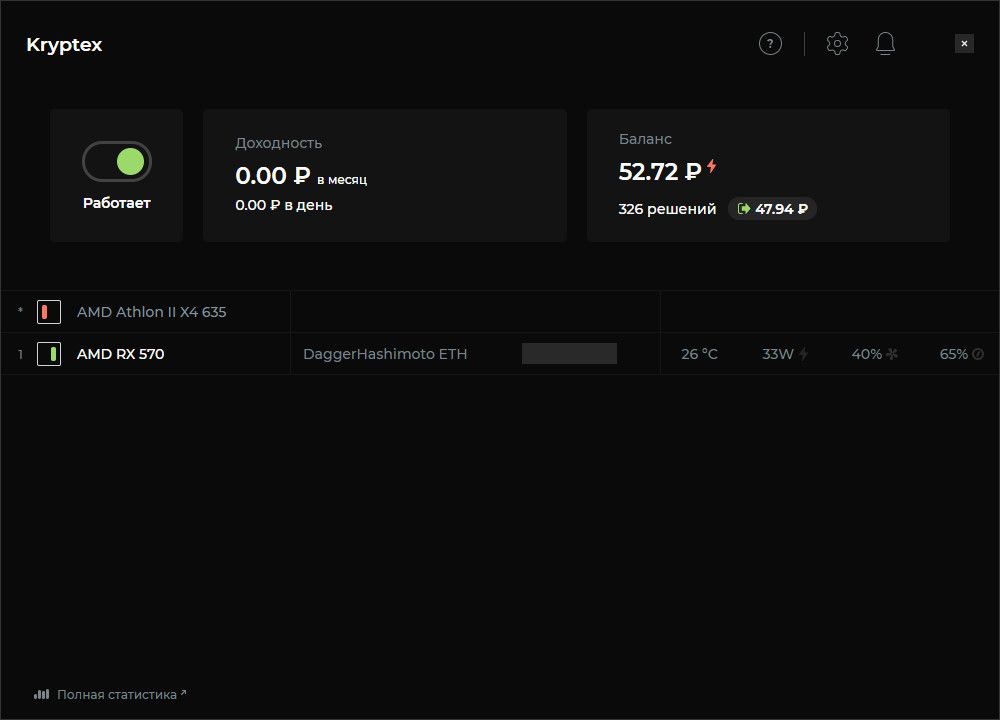The width and height of the screenshot is (1000, 720).
Task: Click the DaggerHashimoto ETH algorithm label
Action: pos(385,354)
